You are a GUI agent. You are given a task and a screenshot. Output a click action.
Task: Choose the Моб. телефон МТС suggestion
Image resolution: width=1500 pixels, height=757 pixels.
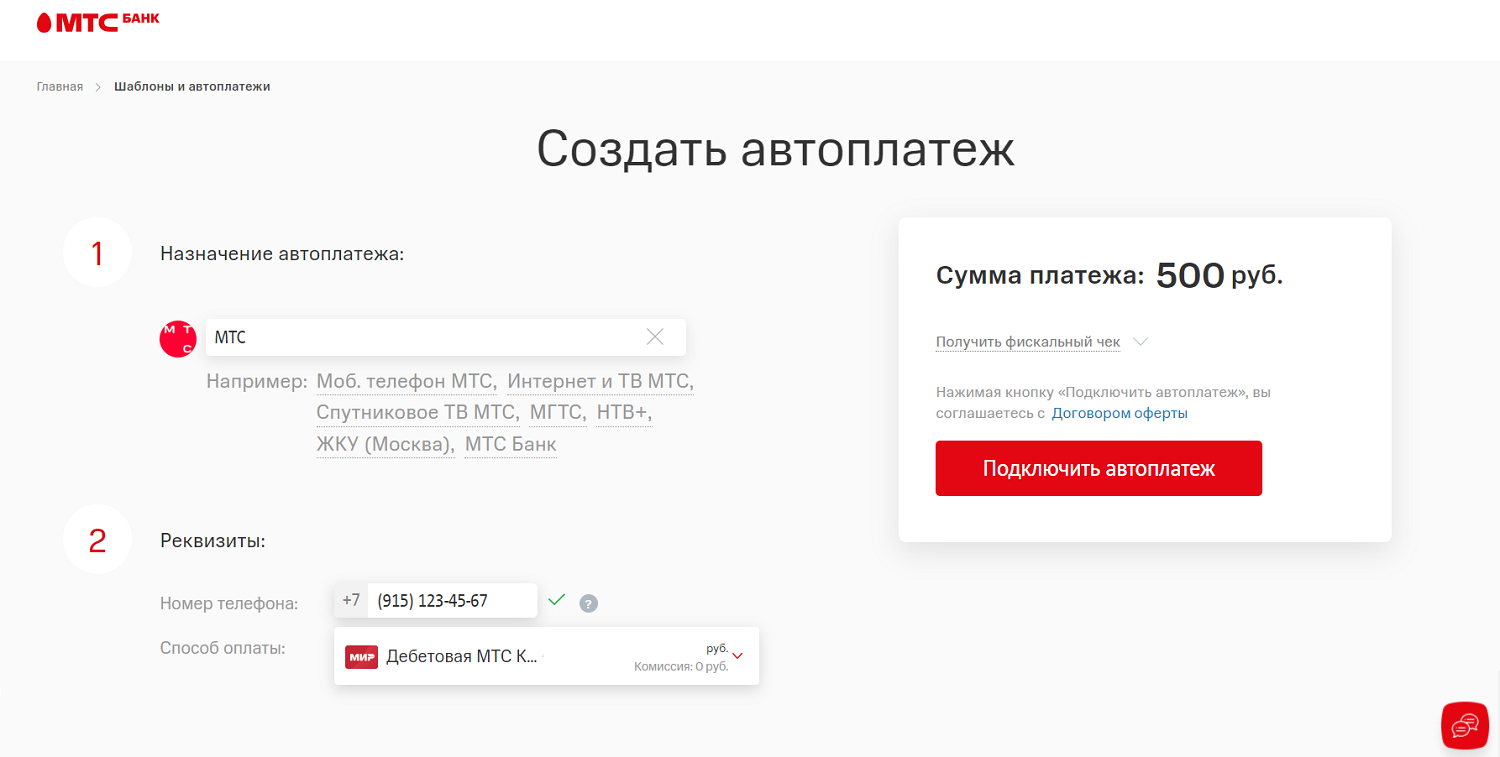[406, 382]
